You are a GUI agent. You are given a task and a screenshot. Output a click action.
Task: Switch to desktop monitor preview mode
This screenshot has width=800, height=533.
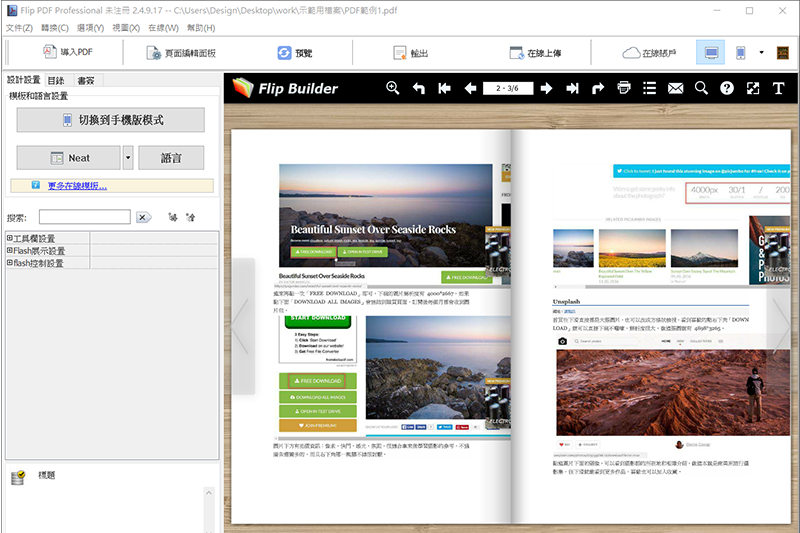[711, 53]
